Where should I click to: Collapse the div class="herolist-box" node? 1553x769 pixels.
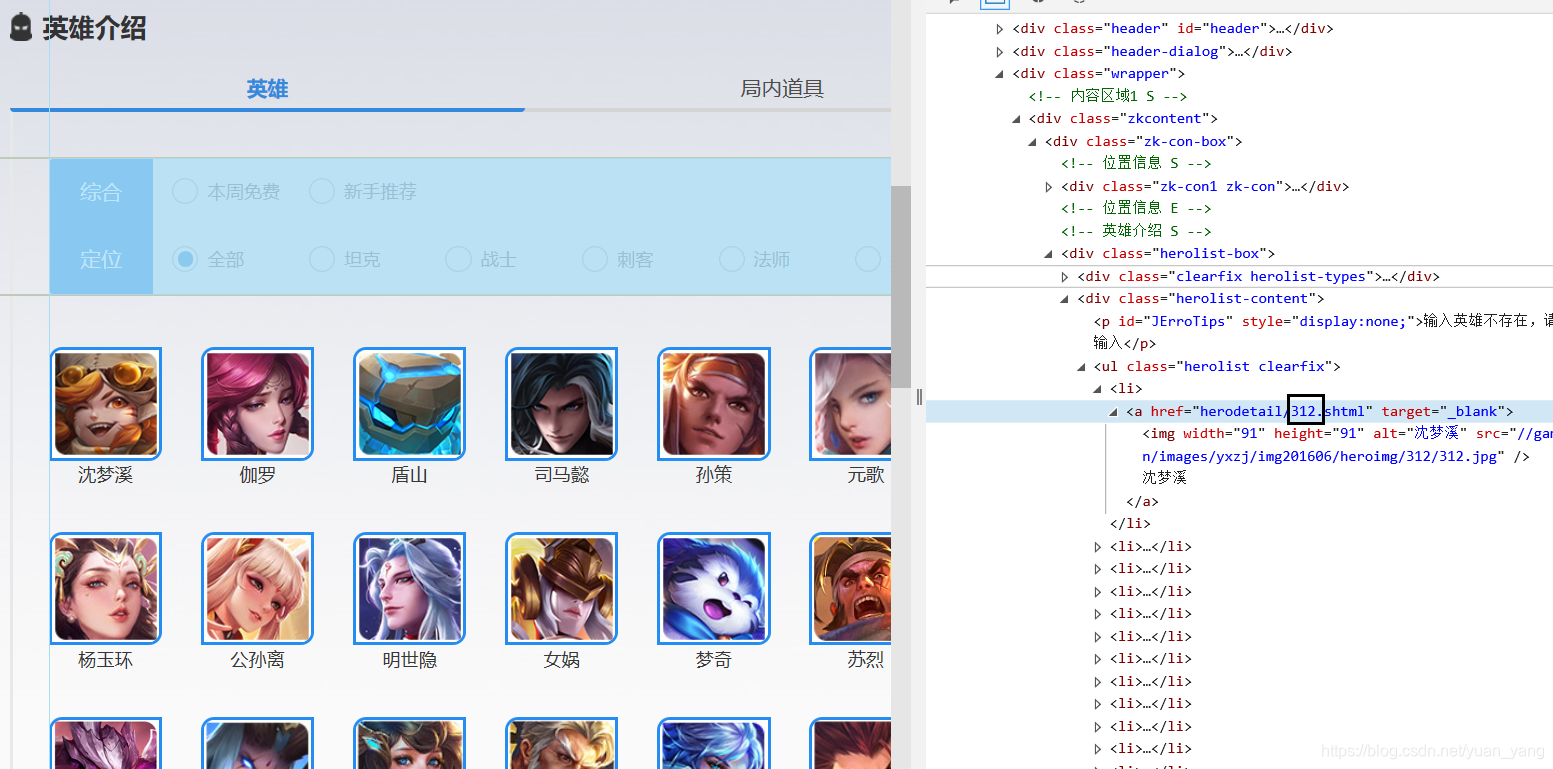click(x=1049, y=254)
